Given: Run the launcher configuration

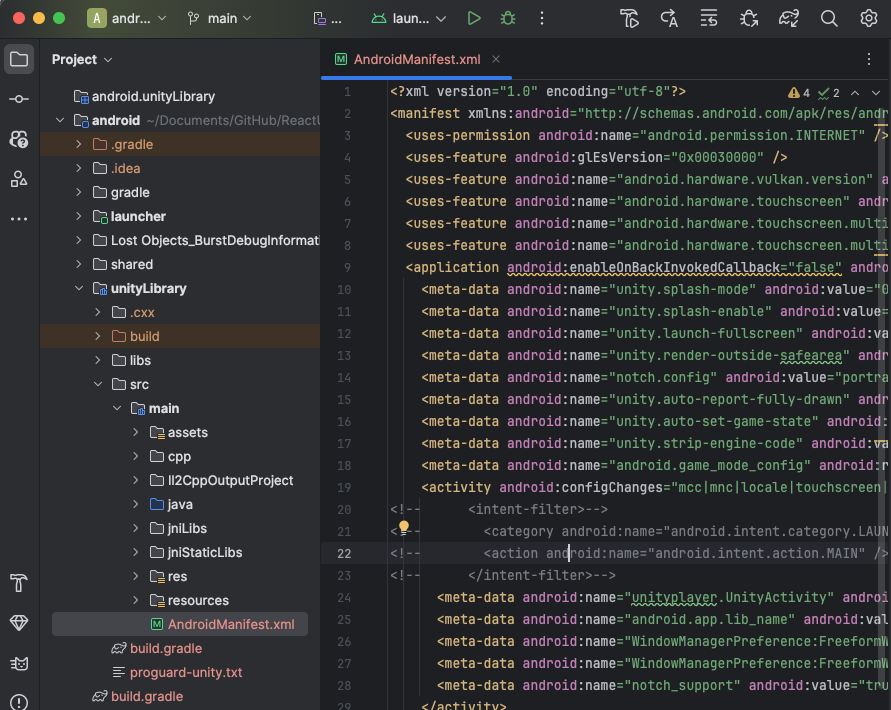Looking at the screenshot, I should [x=474, y=18].
